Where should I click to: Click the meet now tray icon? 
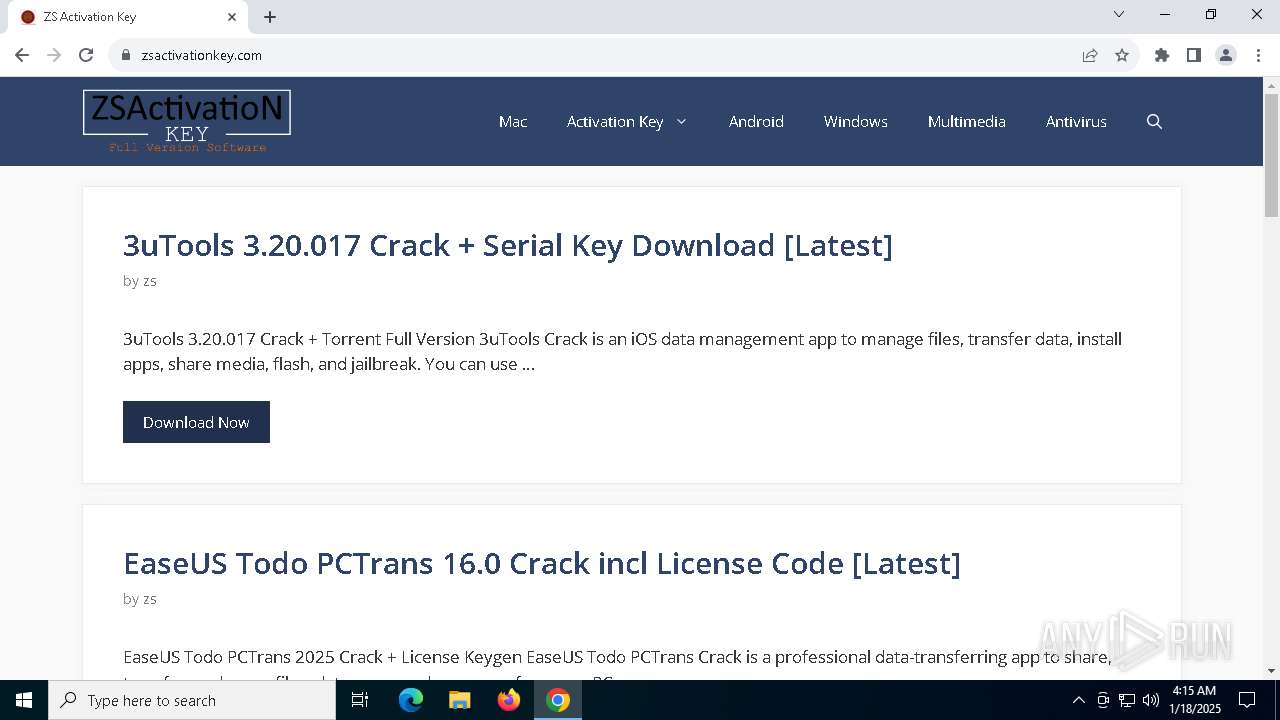(x=1103, y=700)
